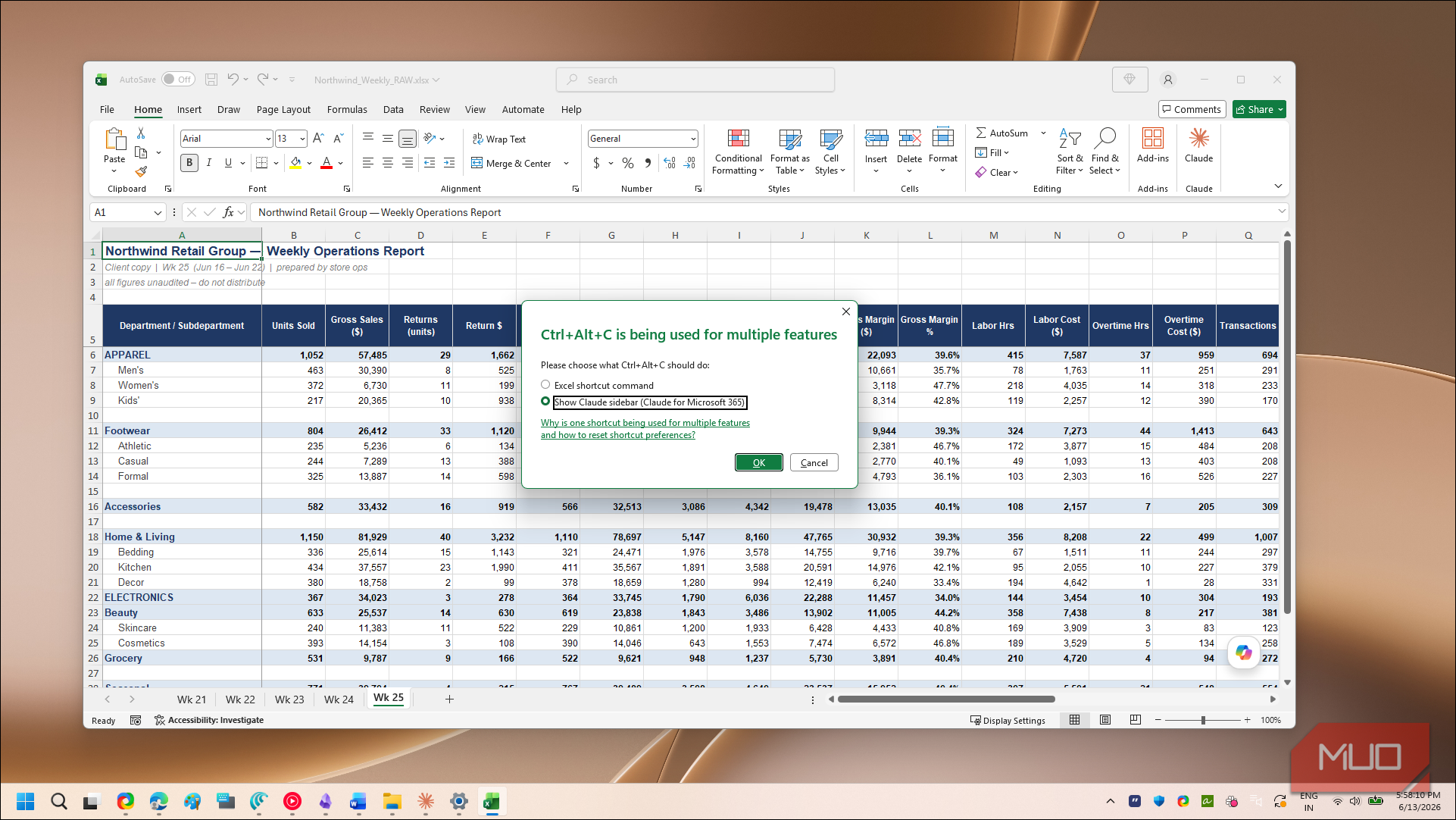Click the Save icon in title bar
The height and width of the screenshot is (820, 1456).
211,80
